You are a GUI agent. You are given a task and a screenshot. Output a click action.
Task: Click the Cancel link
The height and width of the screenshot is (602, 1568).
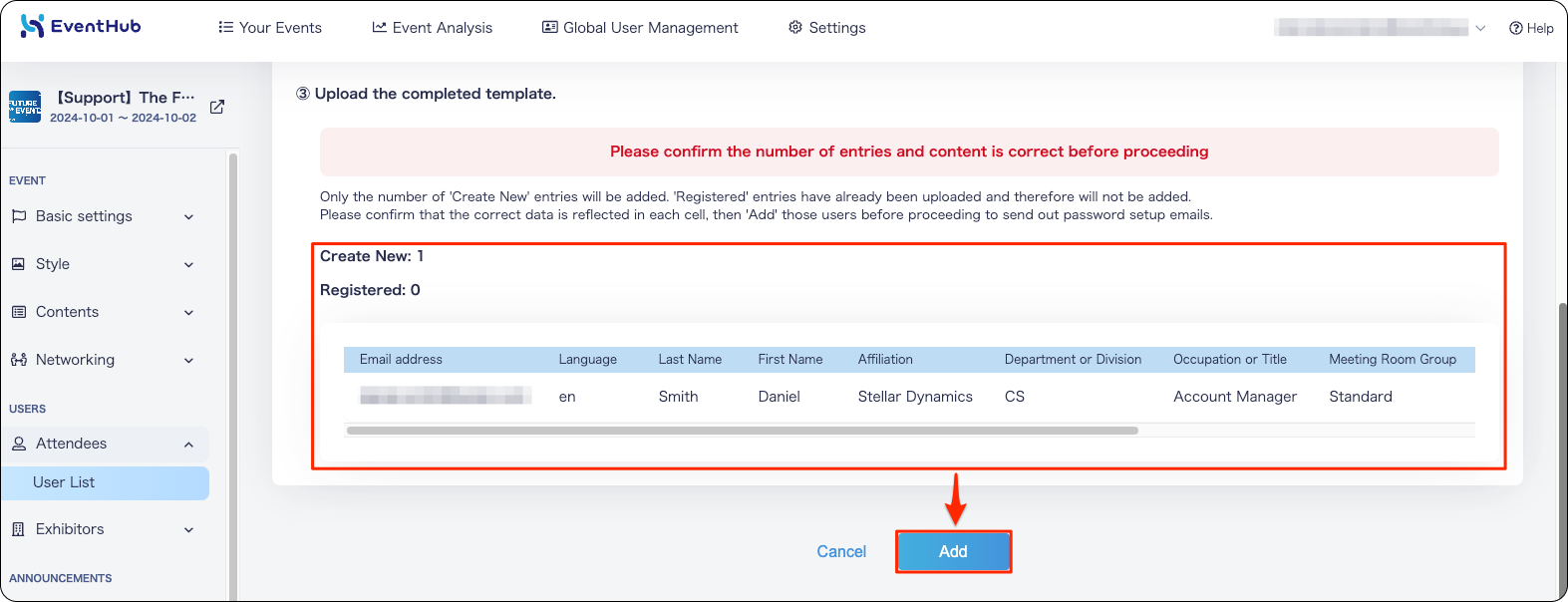tap(841, 551)
